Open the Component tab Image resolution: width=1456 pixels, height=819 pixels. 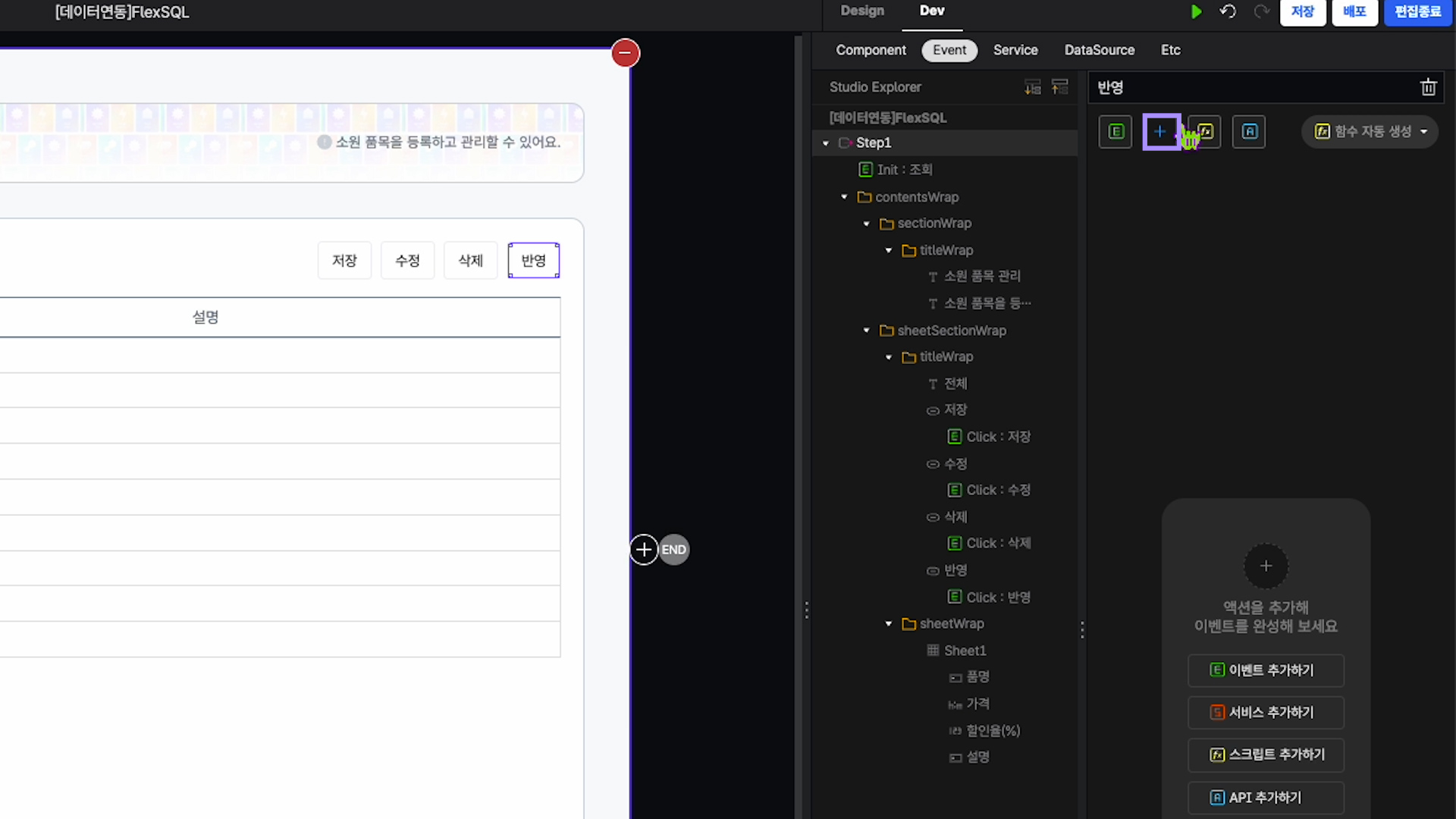click(x=871, y=50)
